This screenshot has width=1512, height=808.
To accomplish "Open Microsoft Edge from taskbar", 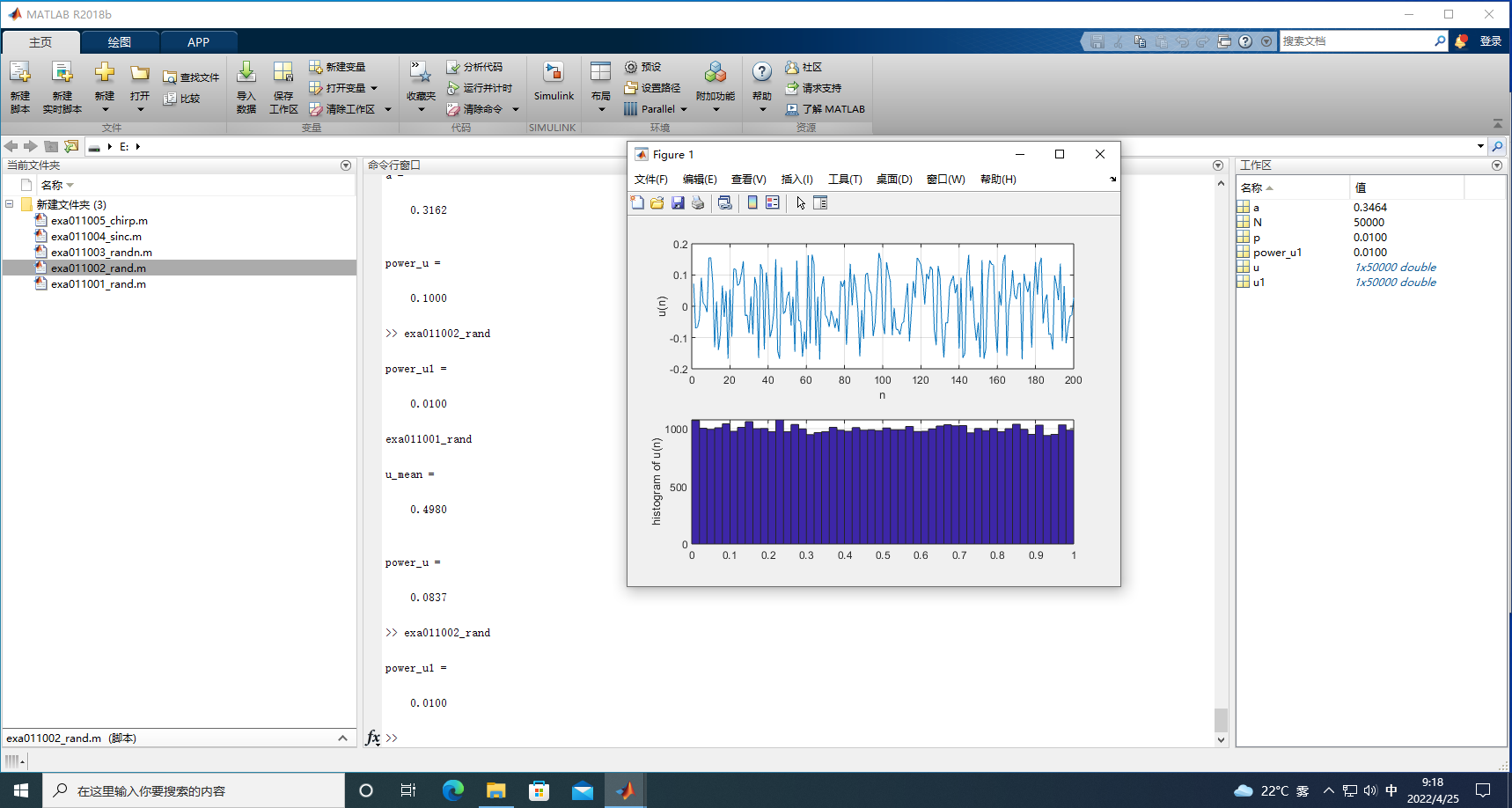I will tap(452, 790).
